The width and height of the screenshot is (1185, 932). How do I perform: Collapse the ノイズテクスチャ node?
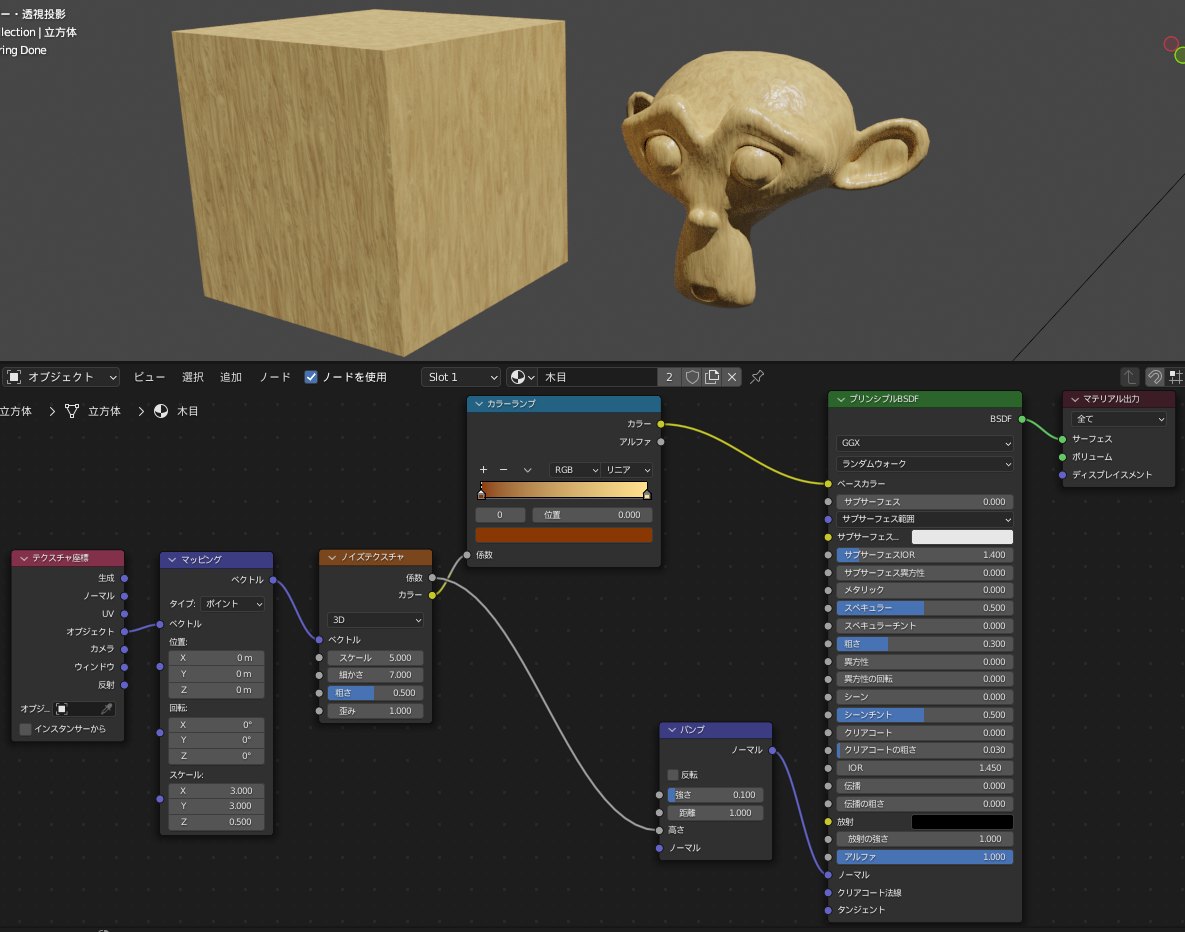[x=332, y=557]
